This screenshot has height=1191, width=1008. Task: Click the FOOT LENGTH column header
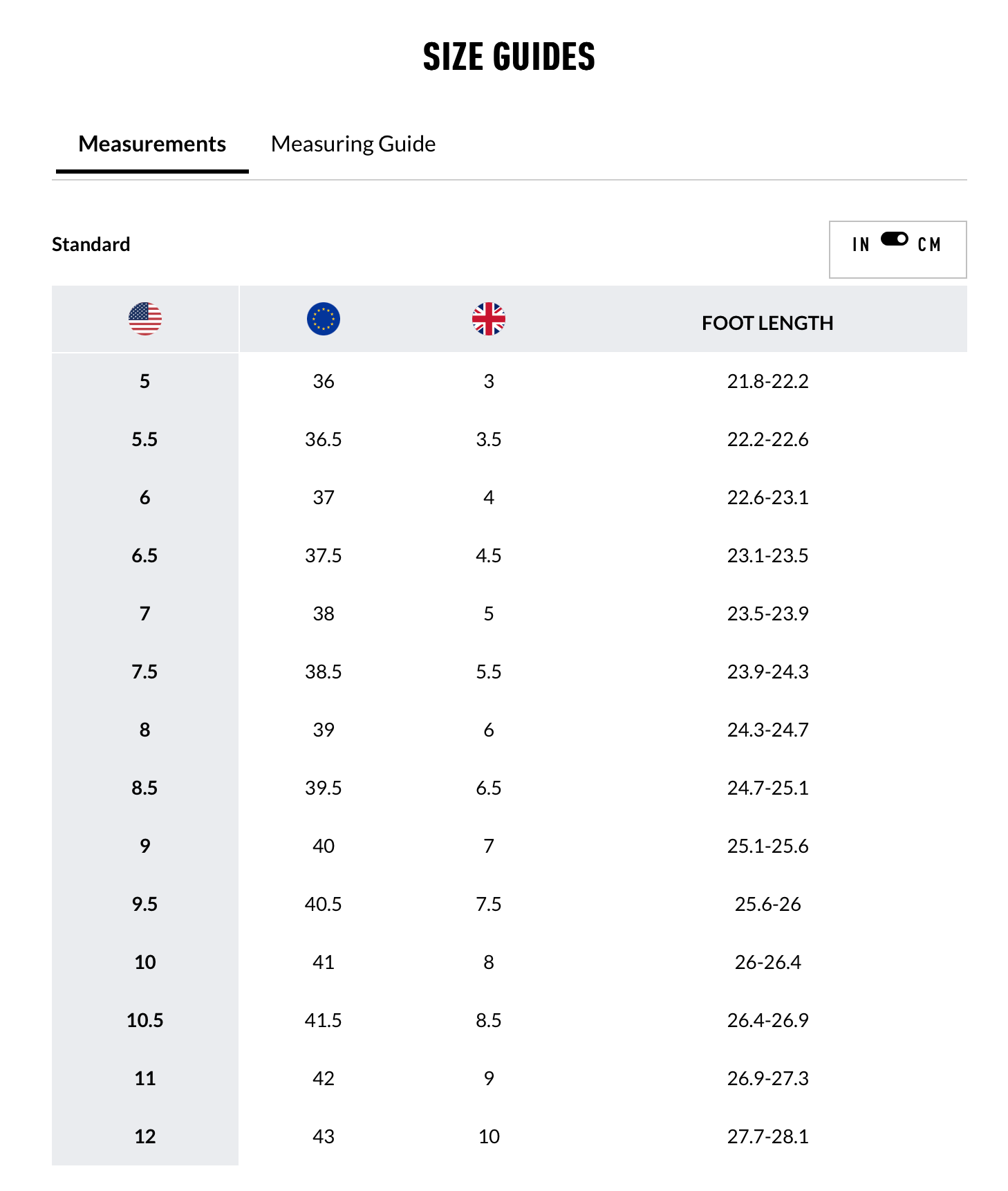[767, 323]
